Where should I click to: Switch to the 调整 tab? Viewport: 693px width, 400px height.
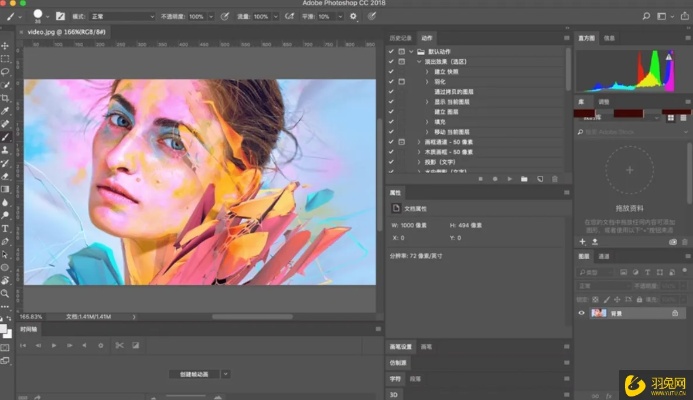tap(603, 102)
